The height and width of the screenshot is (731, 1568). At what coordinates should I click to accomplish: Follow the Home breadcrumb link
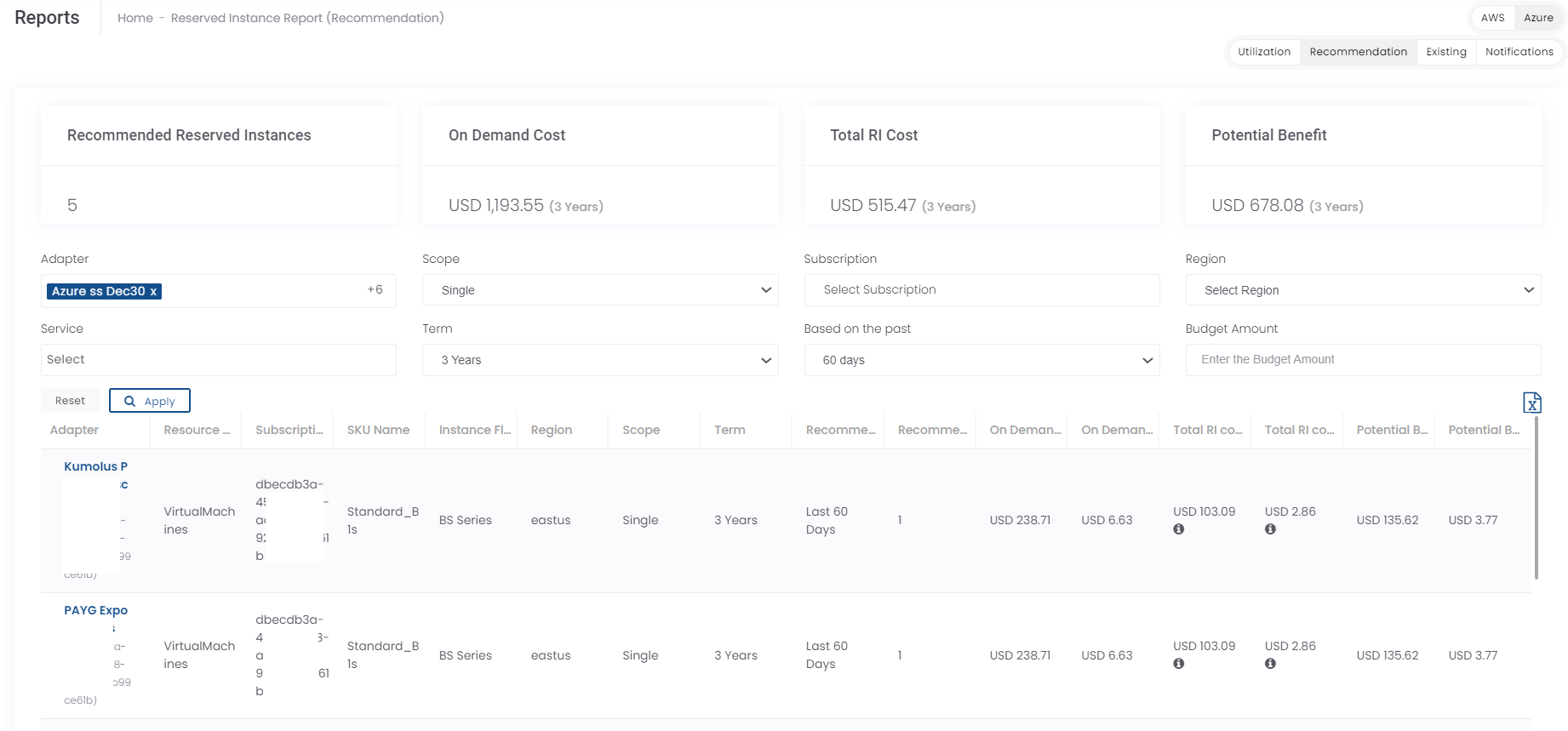tap(135, 18)
